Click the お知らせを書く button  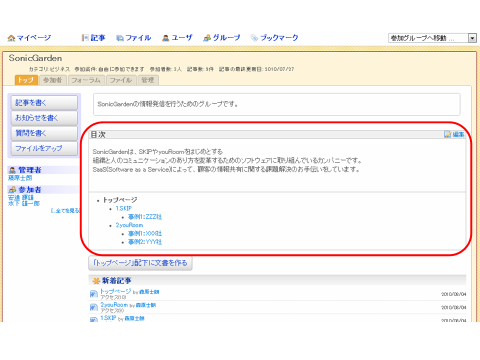pyautogui.click(x=44, y=118)
